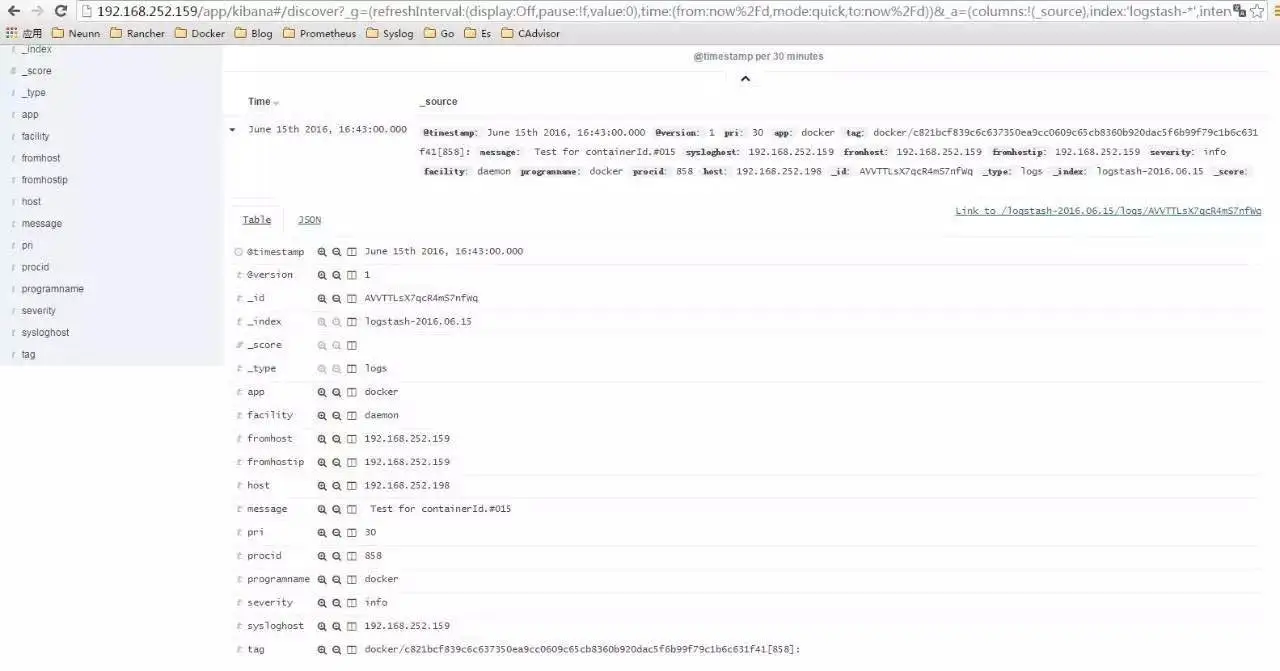Open the Prometheus bookmark folder
Viewport: 1280px width, 671px height.
tap(319, 33)
